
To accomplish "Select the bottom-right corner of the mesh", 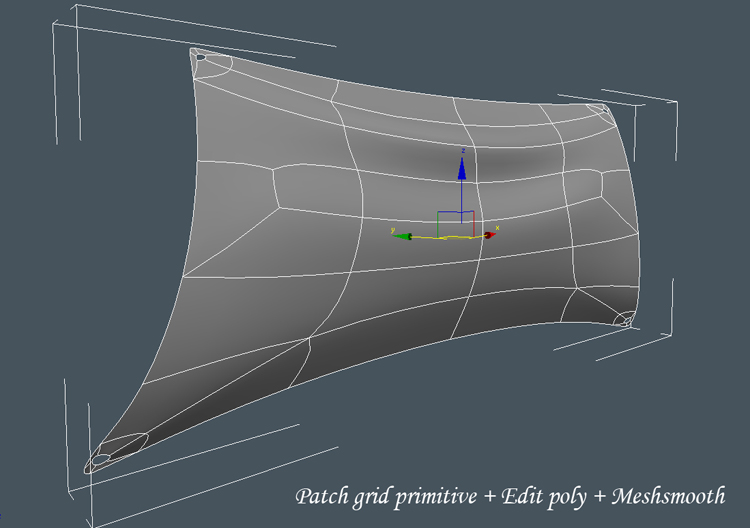I will pyautogui.click(x=629, y=322).
